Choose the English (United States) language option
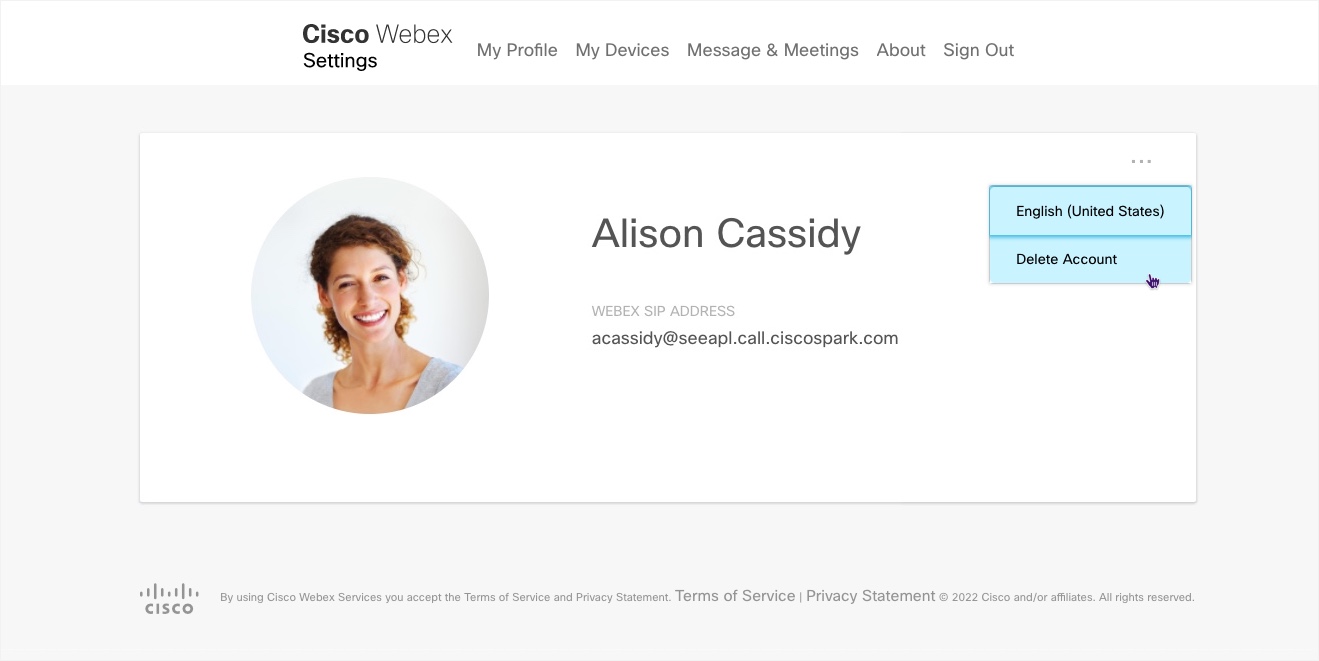1319x661 pixels. 1090,211
